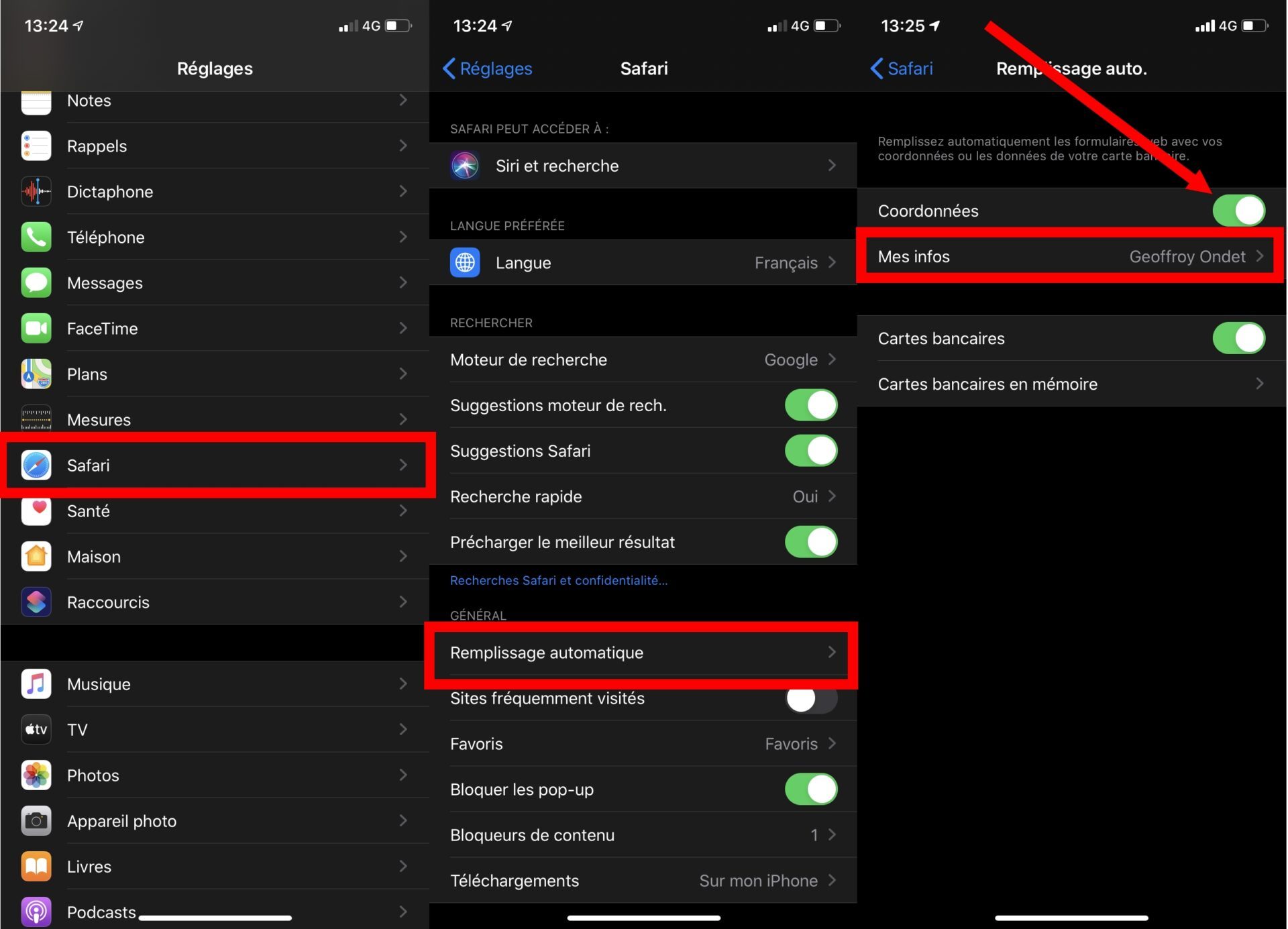Screen dimensions: 1288x929
Task: Tap the Appareil photo camera icon
Action: pyautogui.click(x=36, y=821)
